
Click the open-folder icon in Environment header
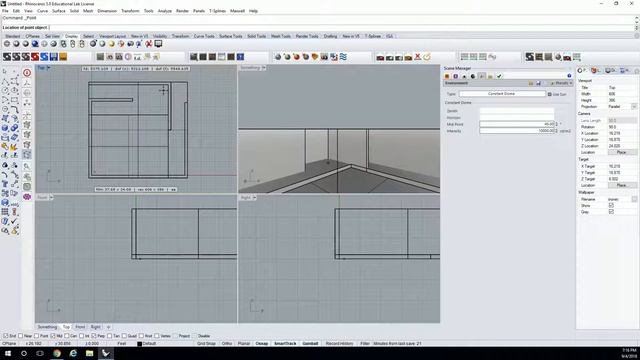point(531,83)
